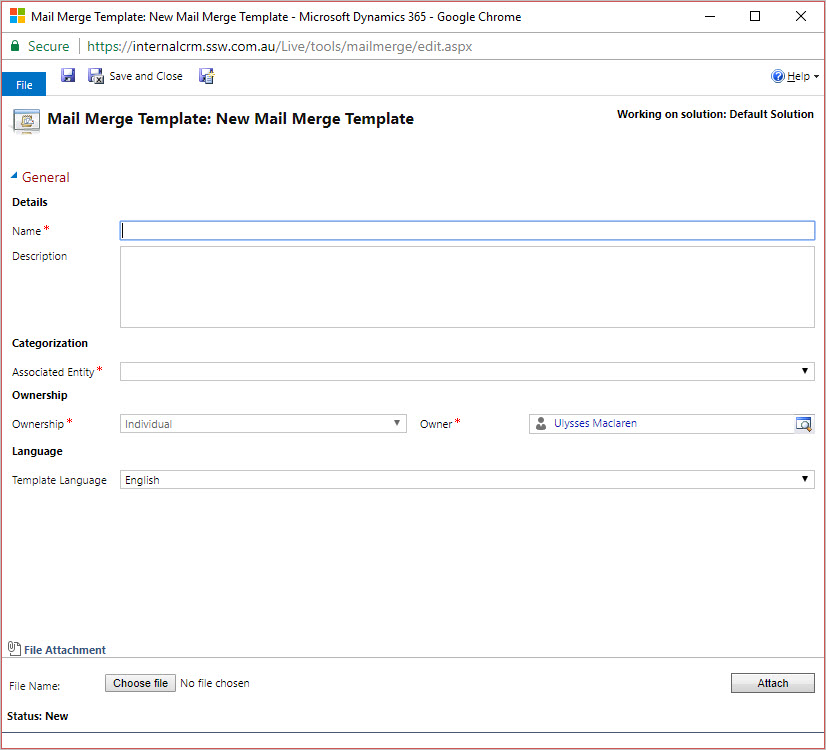This screenshot has width=826, height=750.
Task: Click into the Name text field
Action: 467,230
